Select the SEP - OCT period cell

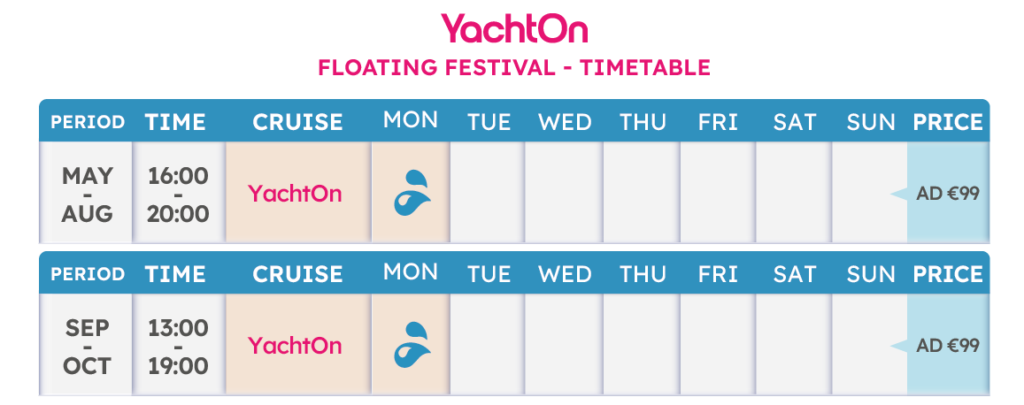coord(87,346)
